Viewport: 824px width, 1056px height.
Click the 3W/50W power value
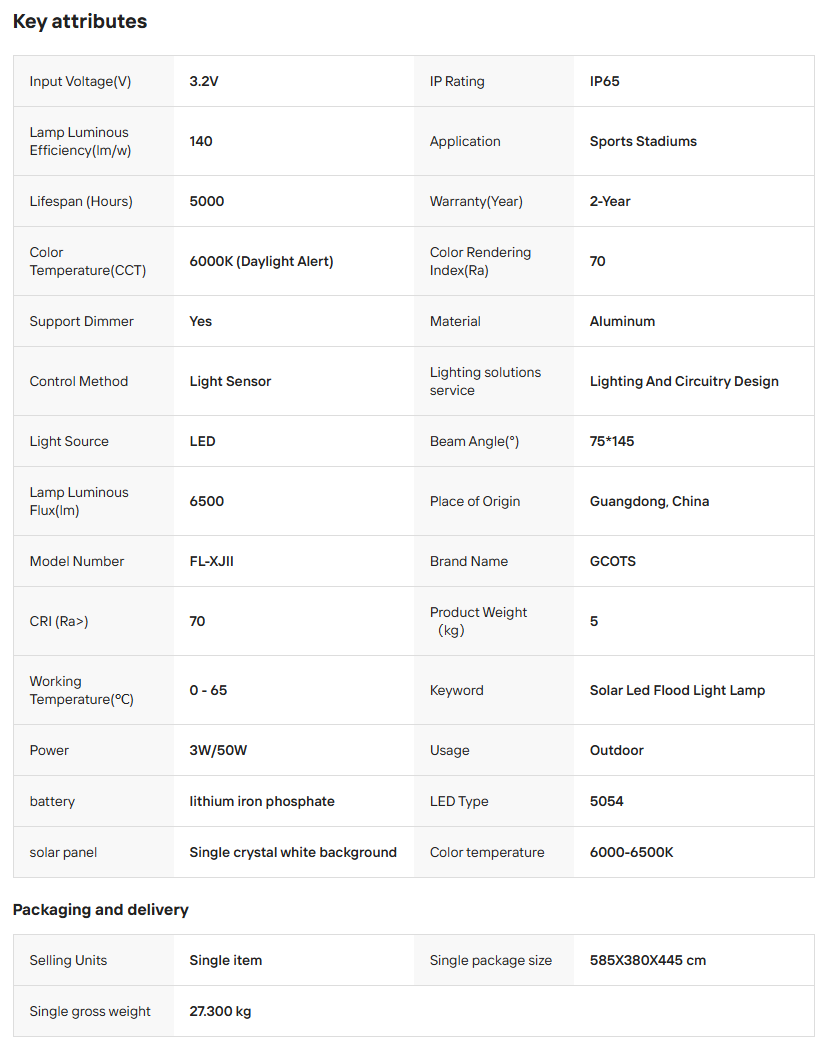[x=217, y=750]
